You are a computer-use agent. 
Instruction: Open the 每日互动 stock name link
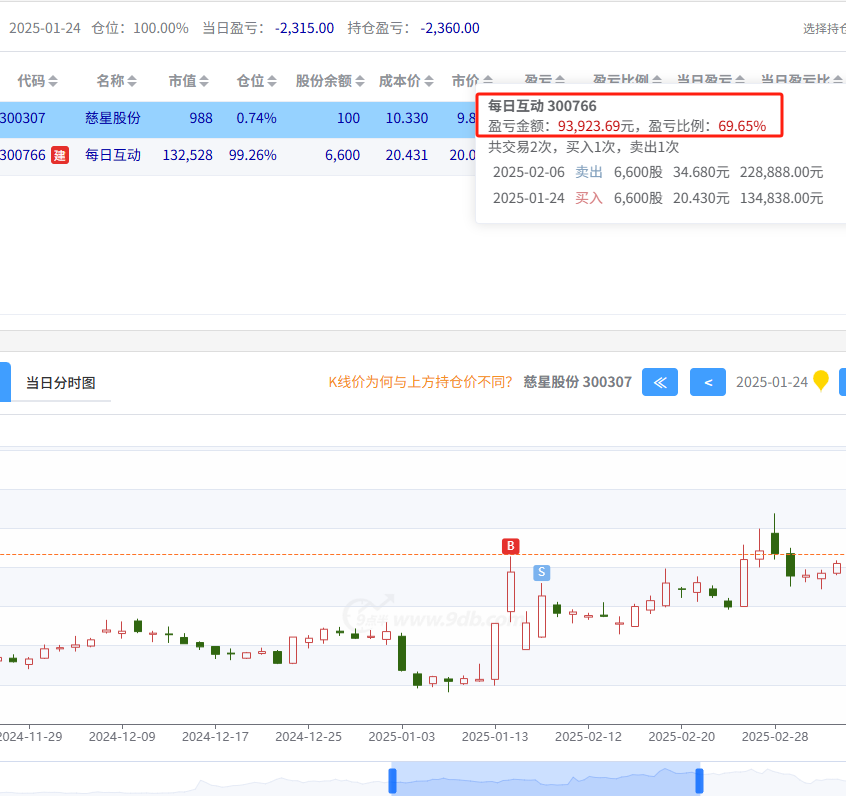(113, 155)
